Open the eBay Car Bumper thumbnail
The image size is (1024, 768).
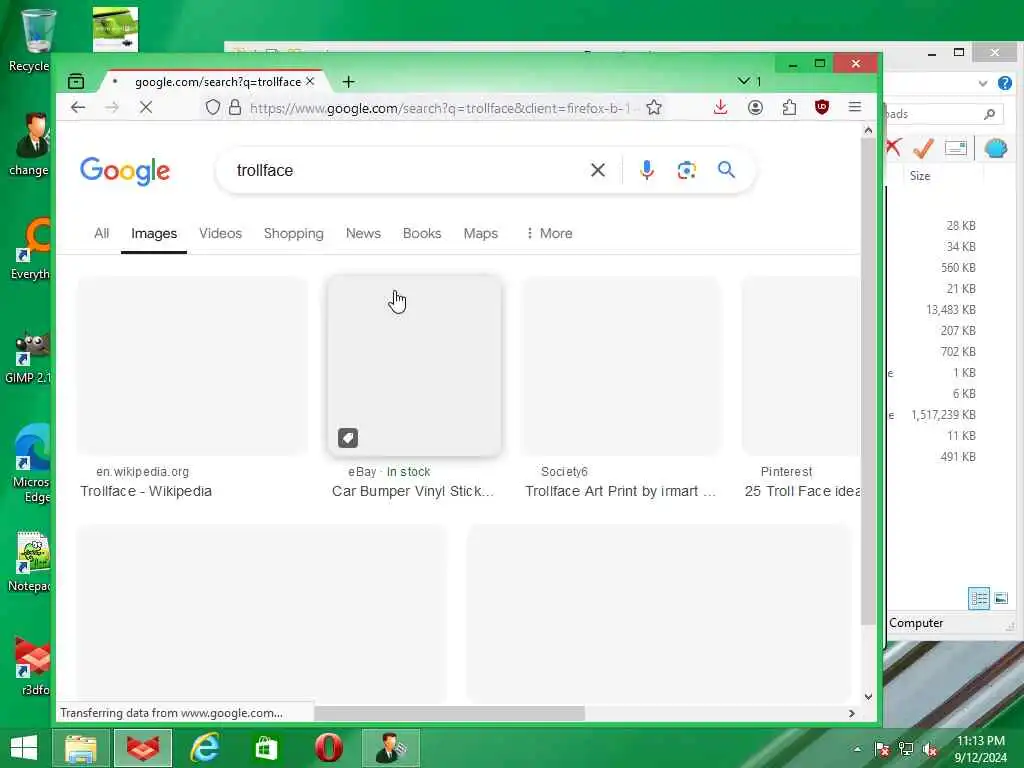point(414,366)
